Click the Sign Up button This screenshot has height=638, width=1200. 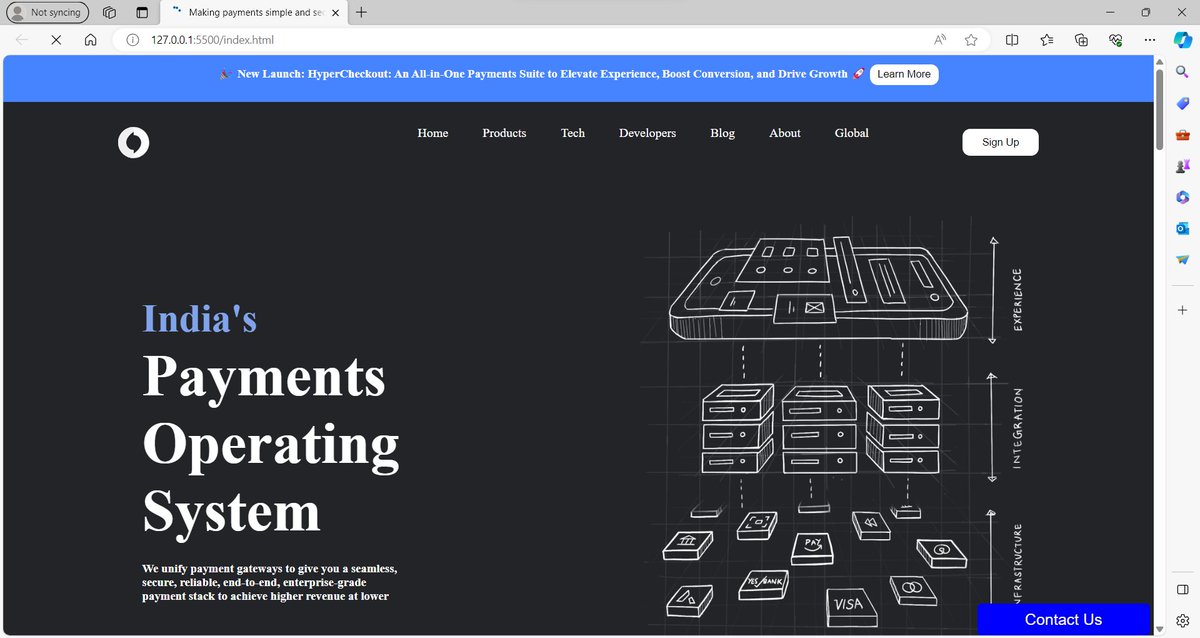click(x=1000, y=142)
